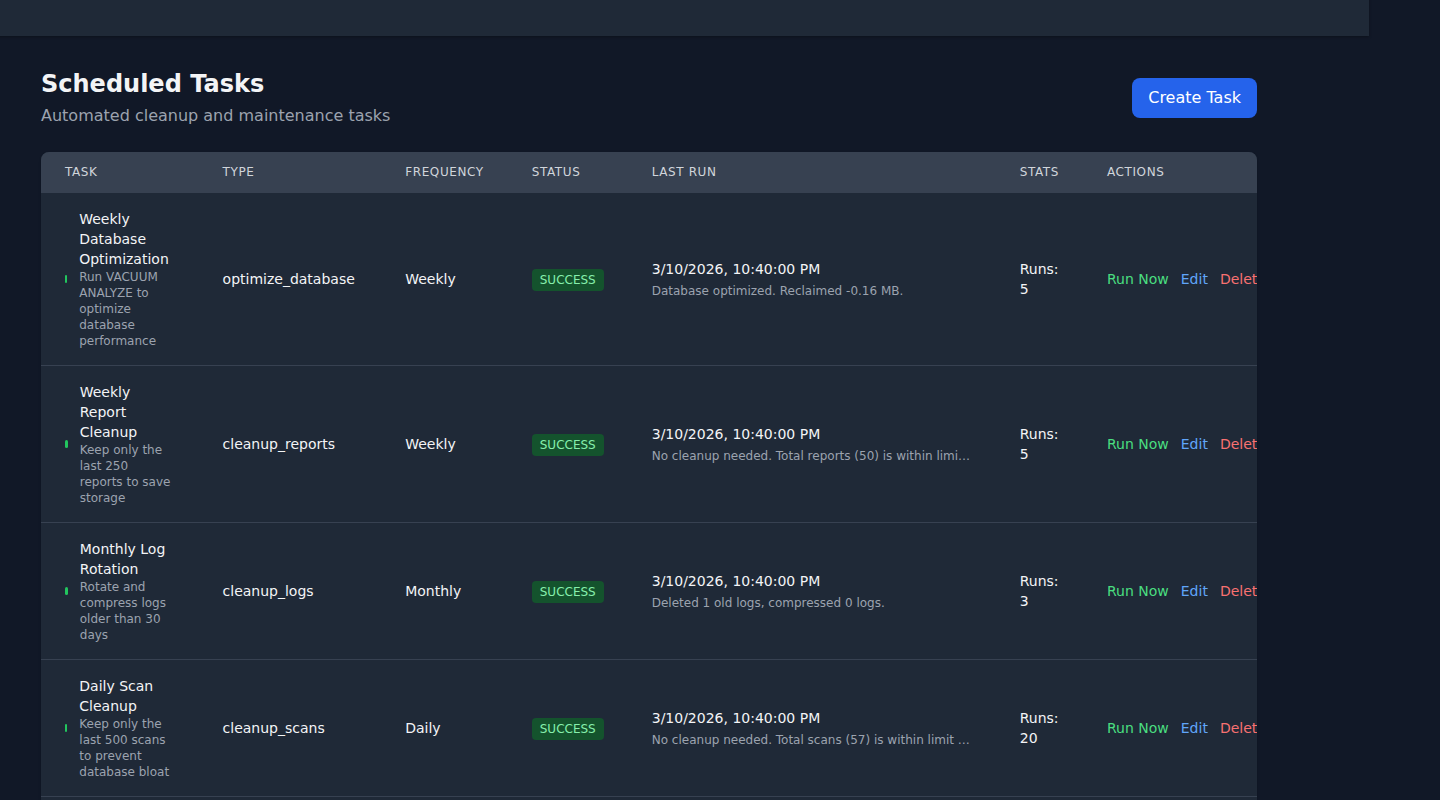The height and width of the screenshot is (800, 1440).
Task: Click the Create Task button
Action: [x=1194, y=97]
